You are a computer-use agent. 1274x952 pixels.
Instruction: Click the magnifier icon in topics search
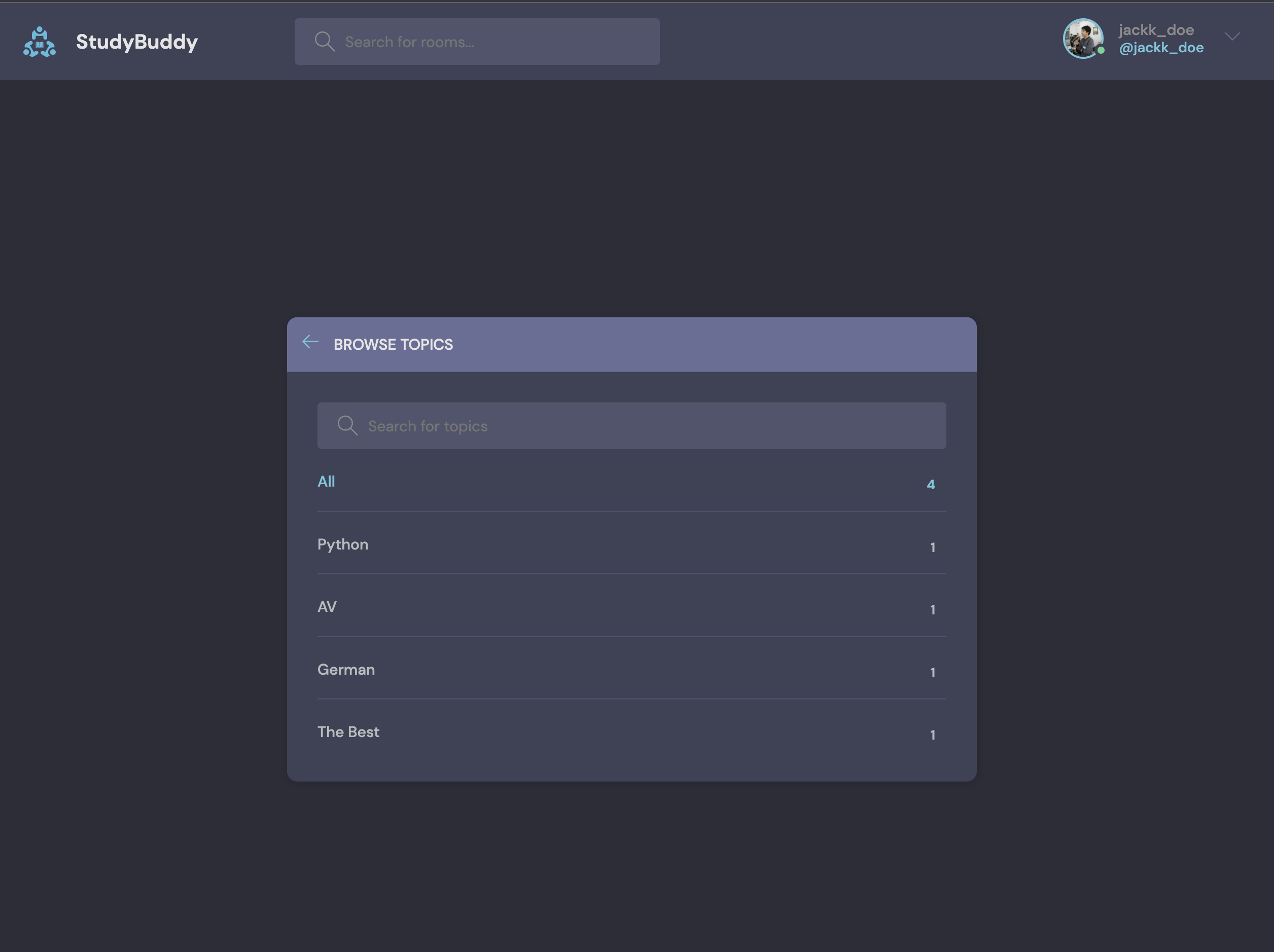(x=347, y=426)
